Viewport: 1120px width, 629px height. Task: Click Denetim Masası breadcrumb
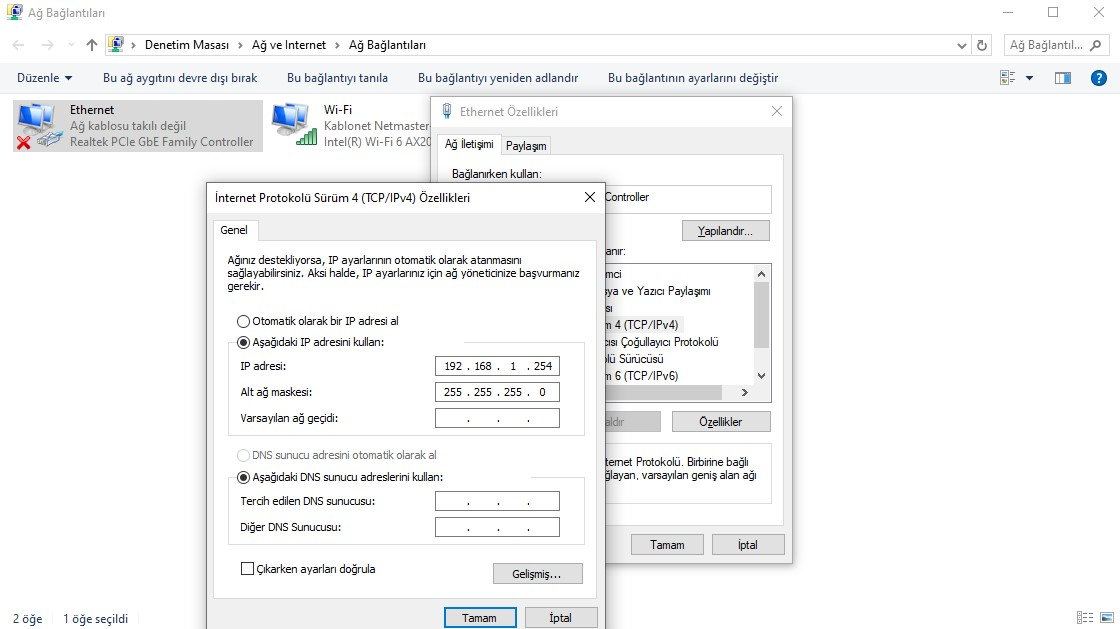click(x=187, y=45)
